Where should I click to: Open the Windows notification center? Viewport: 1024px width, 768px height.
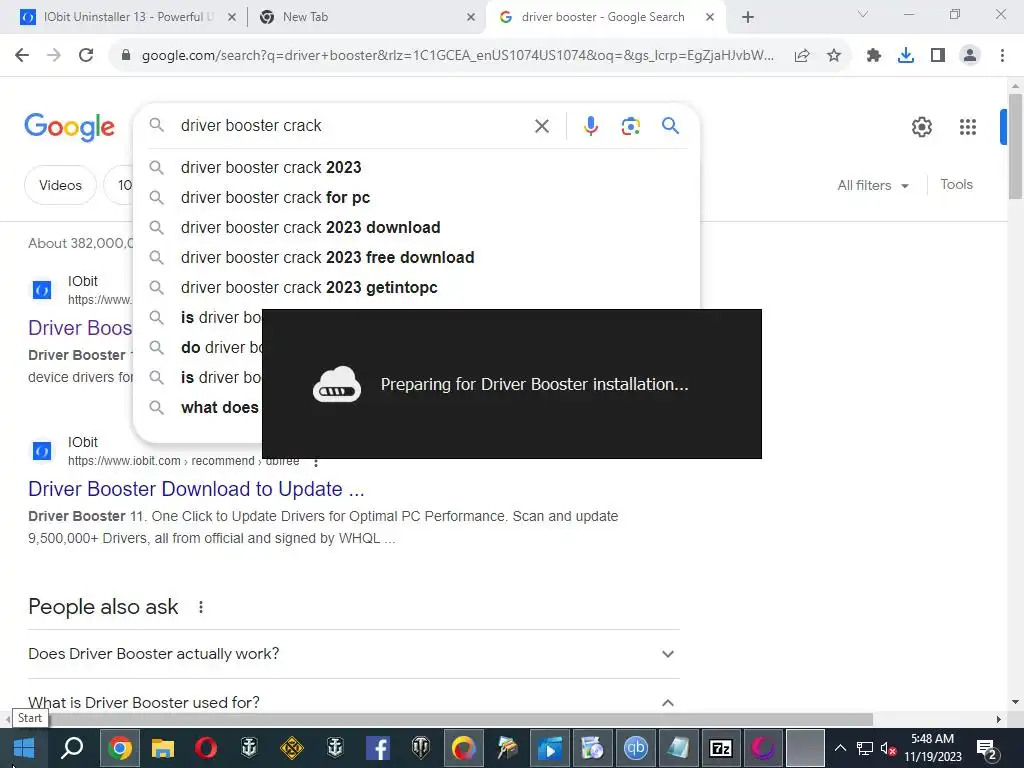click(987, 749)
